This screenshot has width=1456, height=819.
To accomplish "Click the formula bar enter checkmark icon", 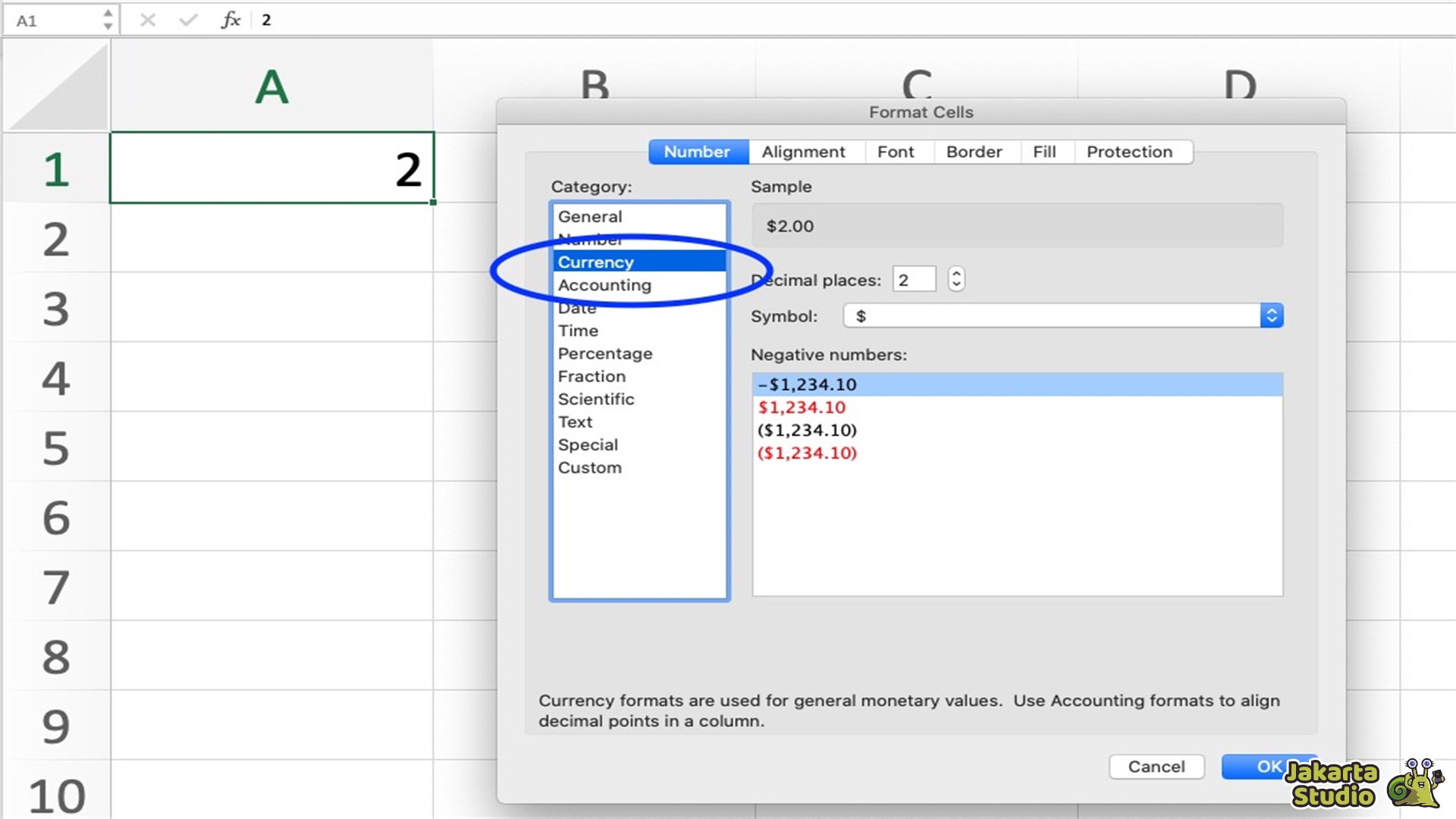I will tap(188, 20).
